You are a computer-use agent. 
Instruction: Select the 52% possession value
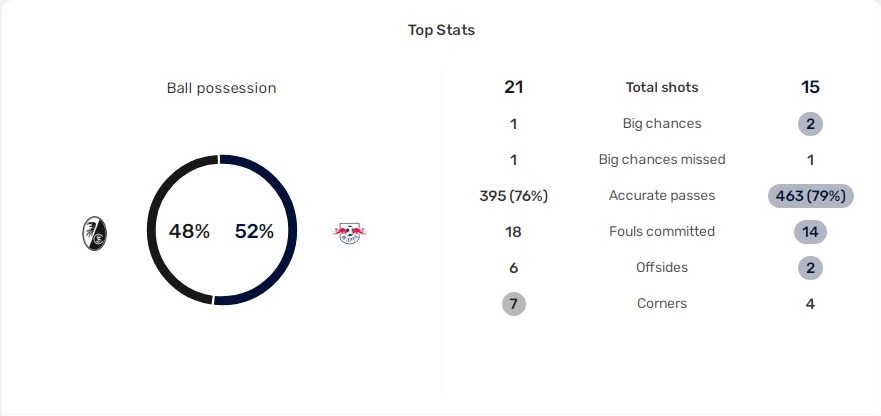[x=255, y=231]
